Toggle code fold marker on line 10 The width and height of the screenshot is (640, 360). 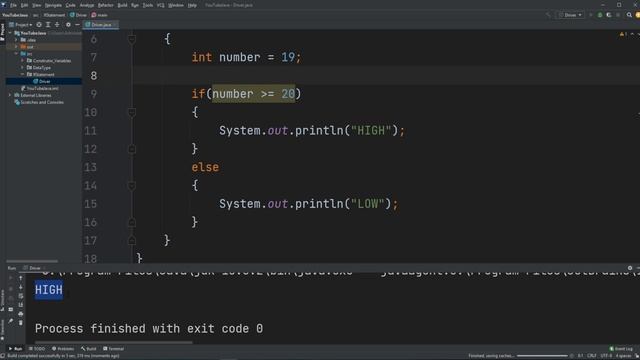click(x=132, y=112)
